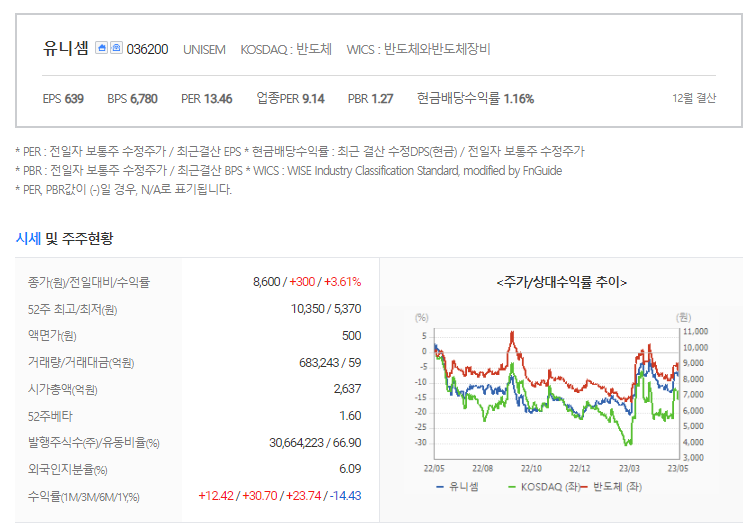Click the market cap value 2,637

point(347,389)
